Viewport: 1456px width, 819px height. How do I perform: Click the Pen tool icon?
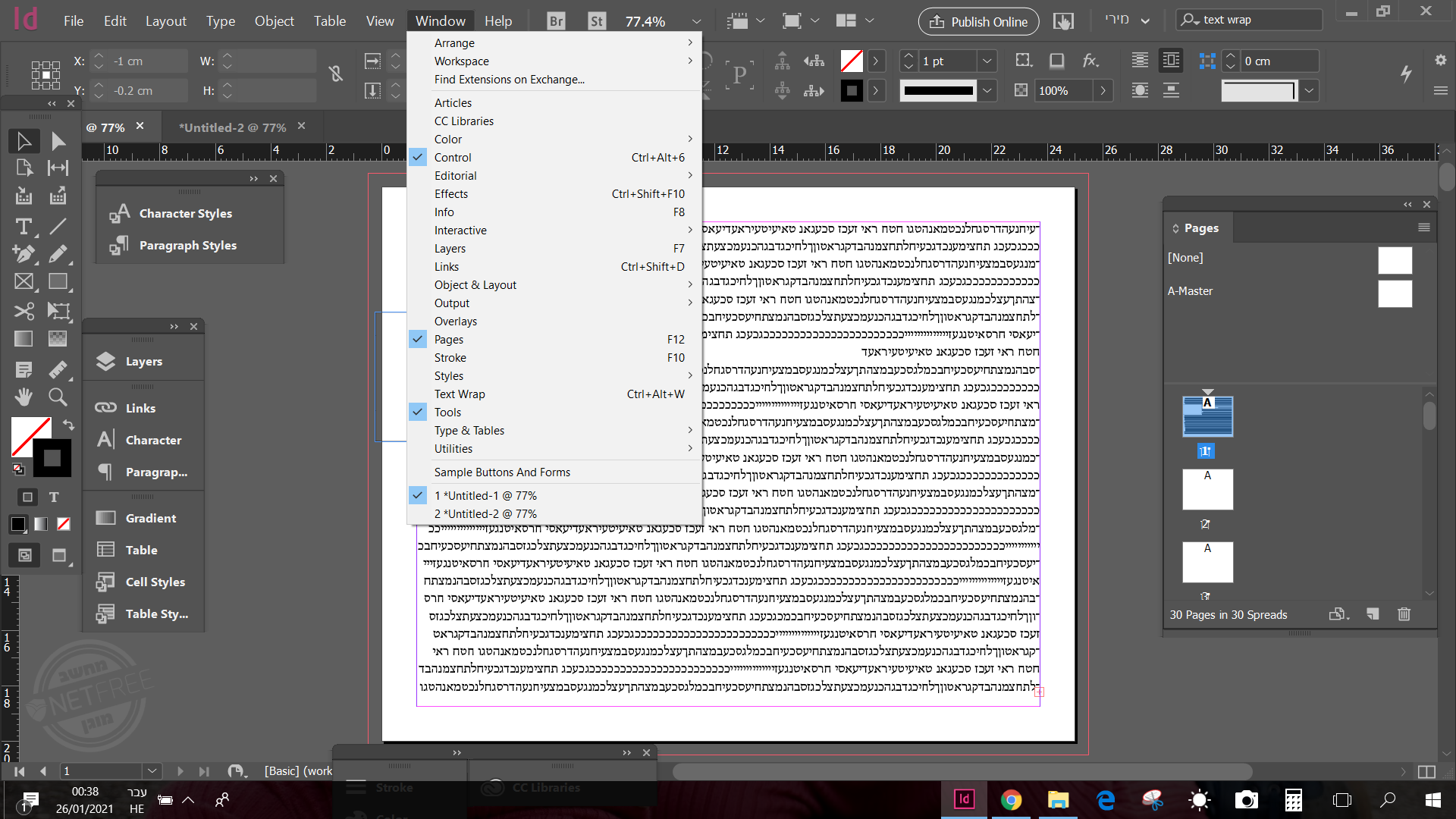point(24,254)
